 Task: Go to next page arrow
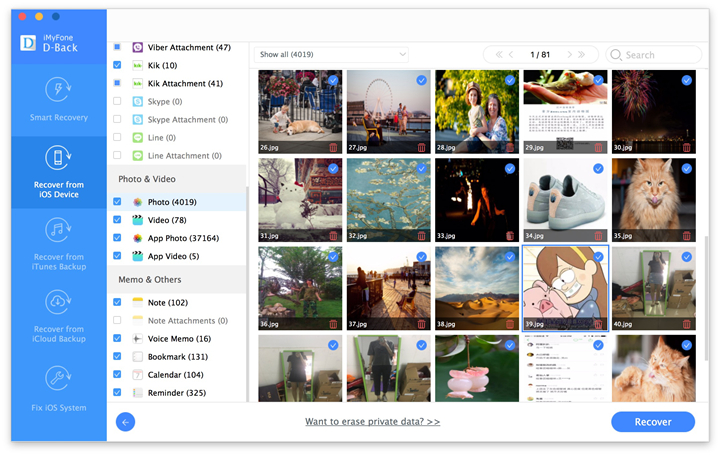pyautogui.click(x=569, y=55)
